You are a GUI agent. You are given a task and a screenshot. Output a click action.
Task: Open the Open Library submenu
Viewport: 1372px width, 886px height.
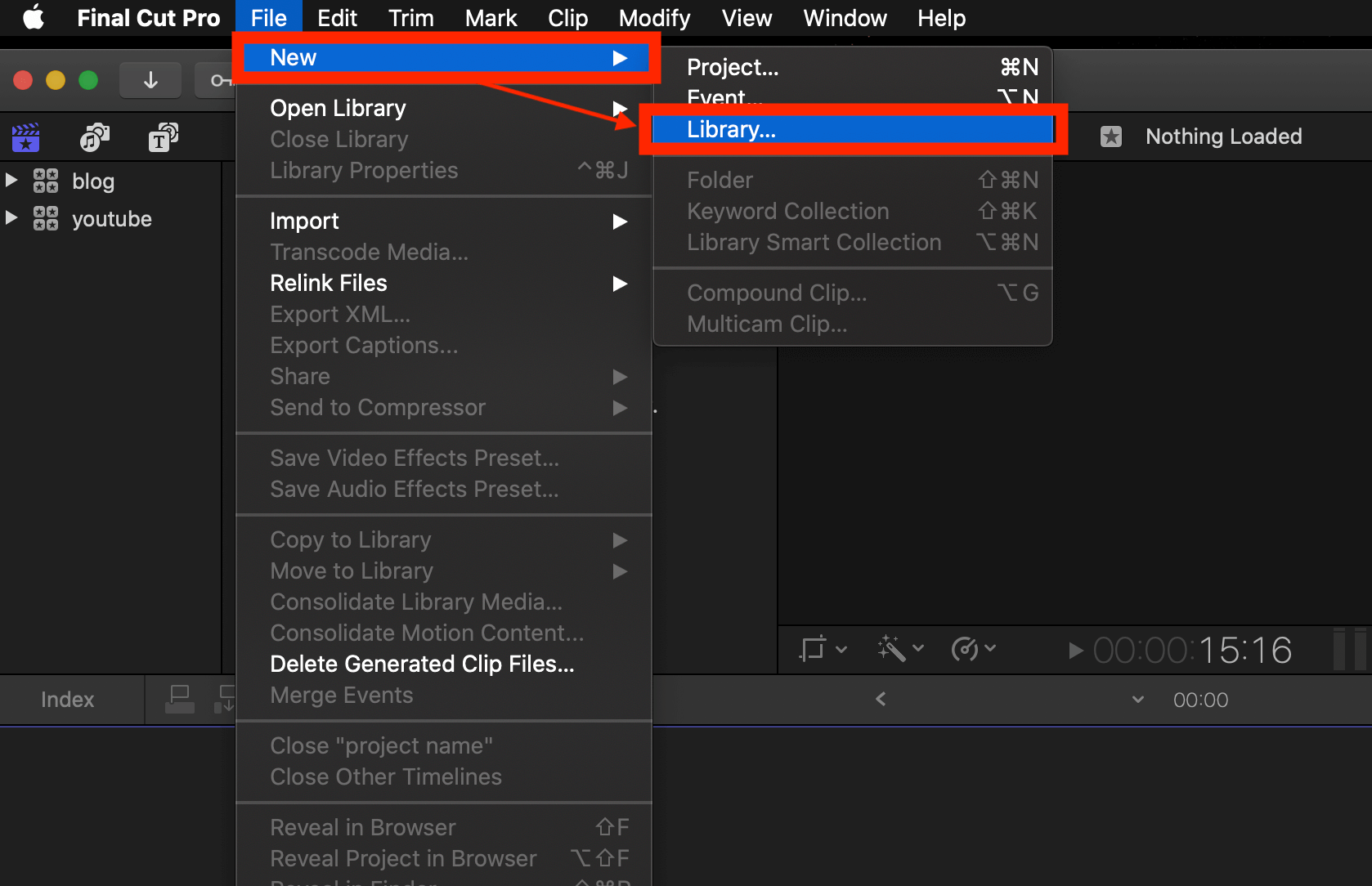click(x=444, y=108)
